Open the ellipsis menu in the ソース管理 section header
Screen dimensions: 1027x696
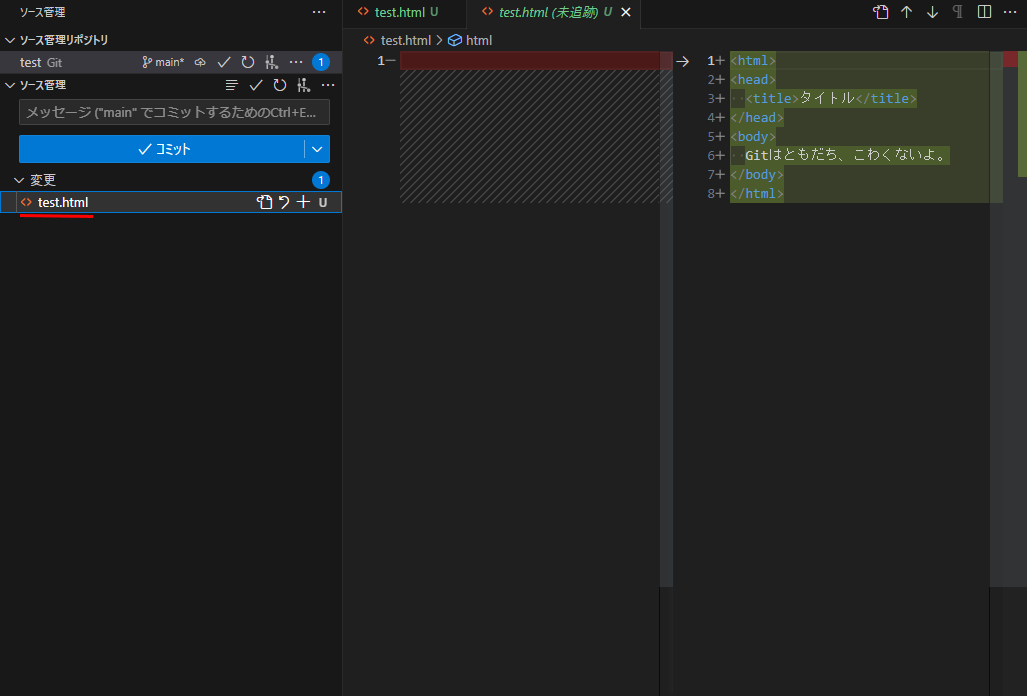coord(328,85)
